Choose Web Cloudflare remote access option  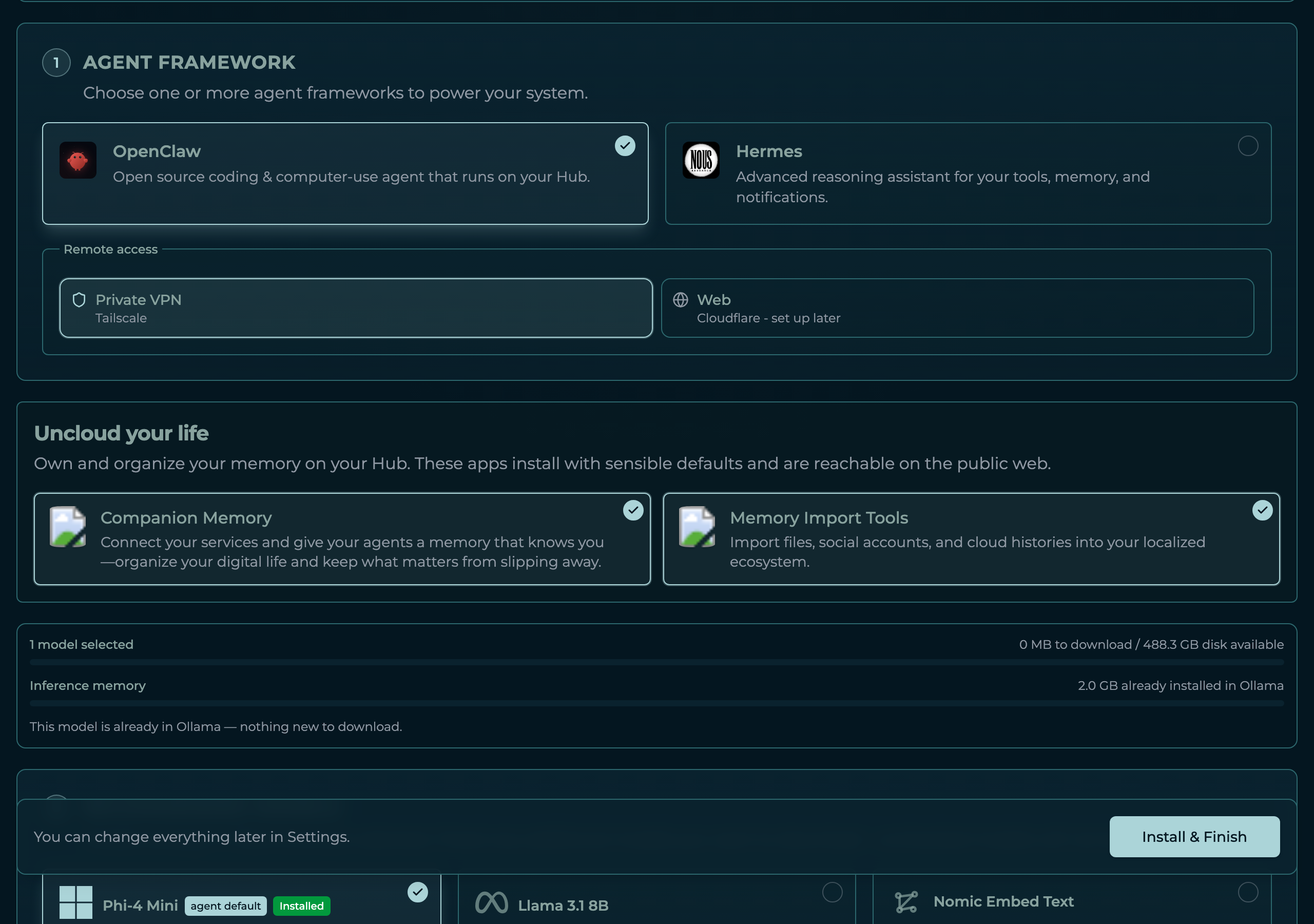[957, 308]
